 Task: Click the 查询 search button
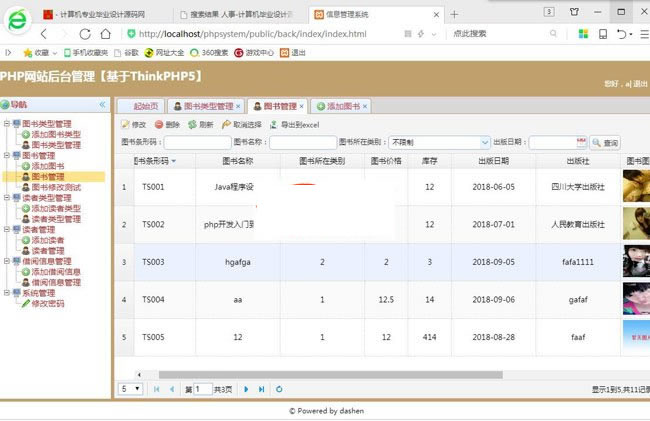pos(605,143)
